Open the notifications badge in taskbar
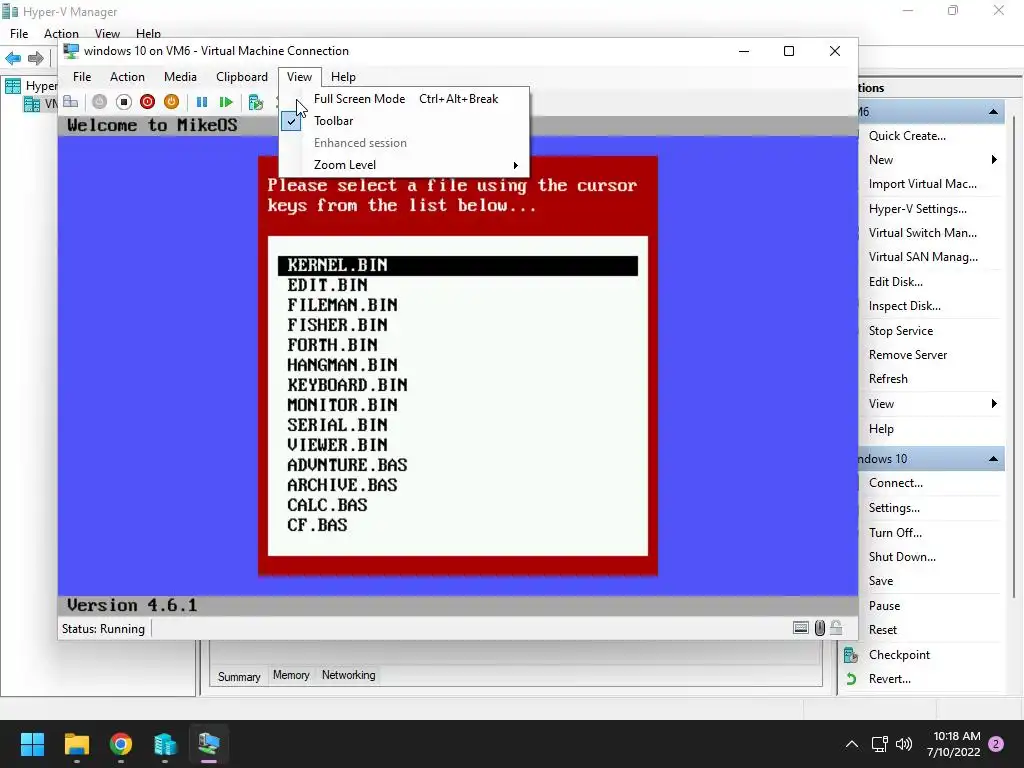This screenshot has height=768, width=1024. click(997, 744)
